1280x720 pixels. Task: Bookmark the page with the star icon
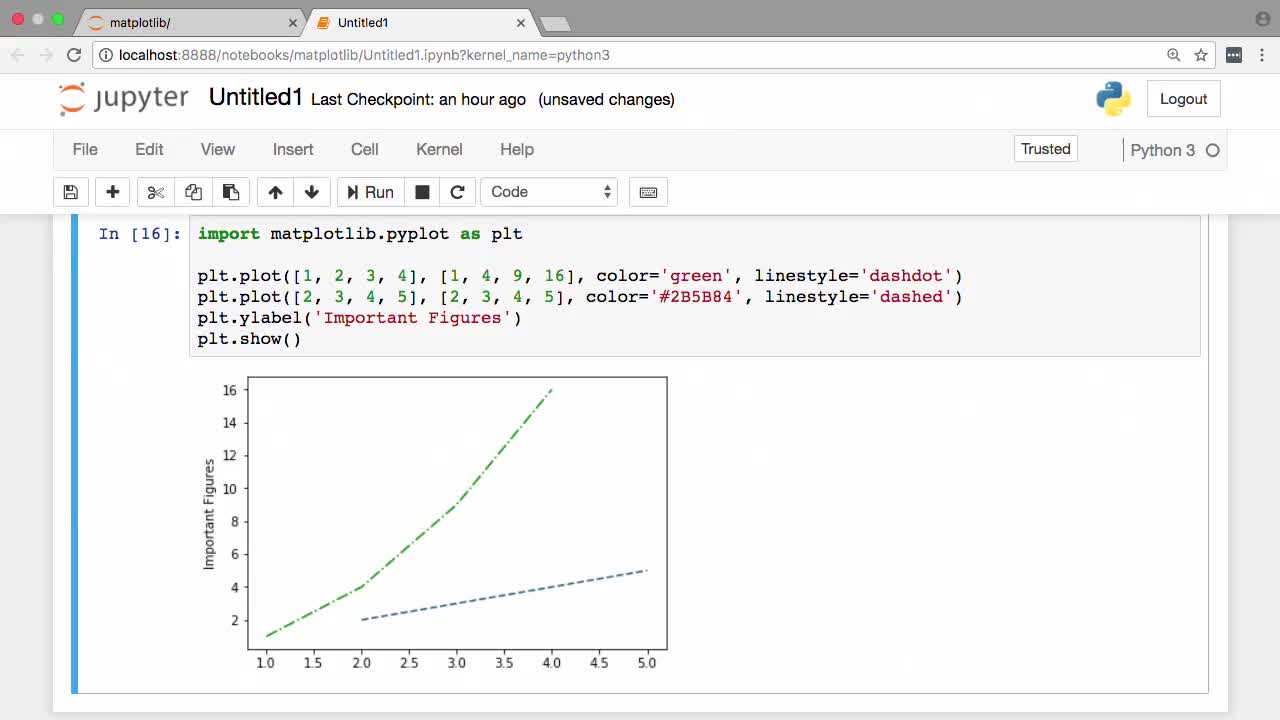[x=1200, y=55]
